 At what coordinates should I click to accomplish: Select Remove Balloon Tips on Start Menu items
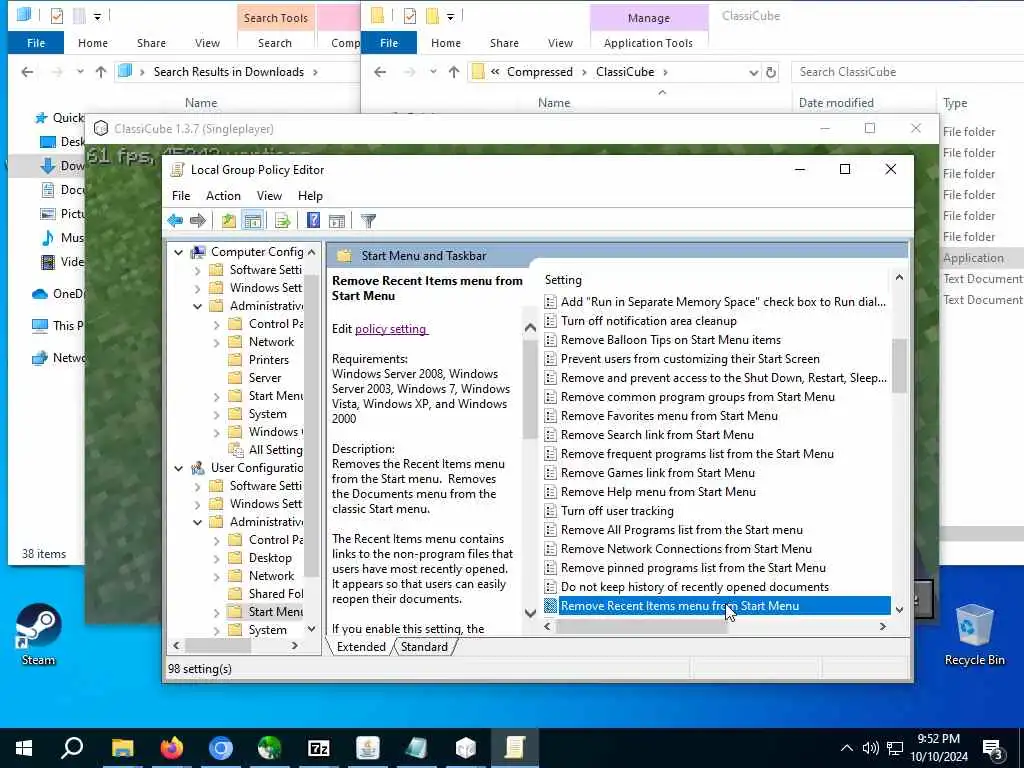671,340
